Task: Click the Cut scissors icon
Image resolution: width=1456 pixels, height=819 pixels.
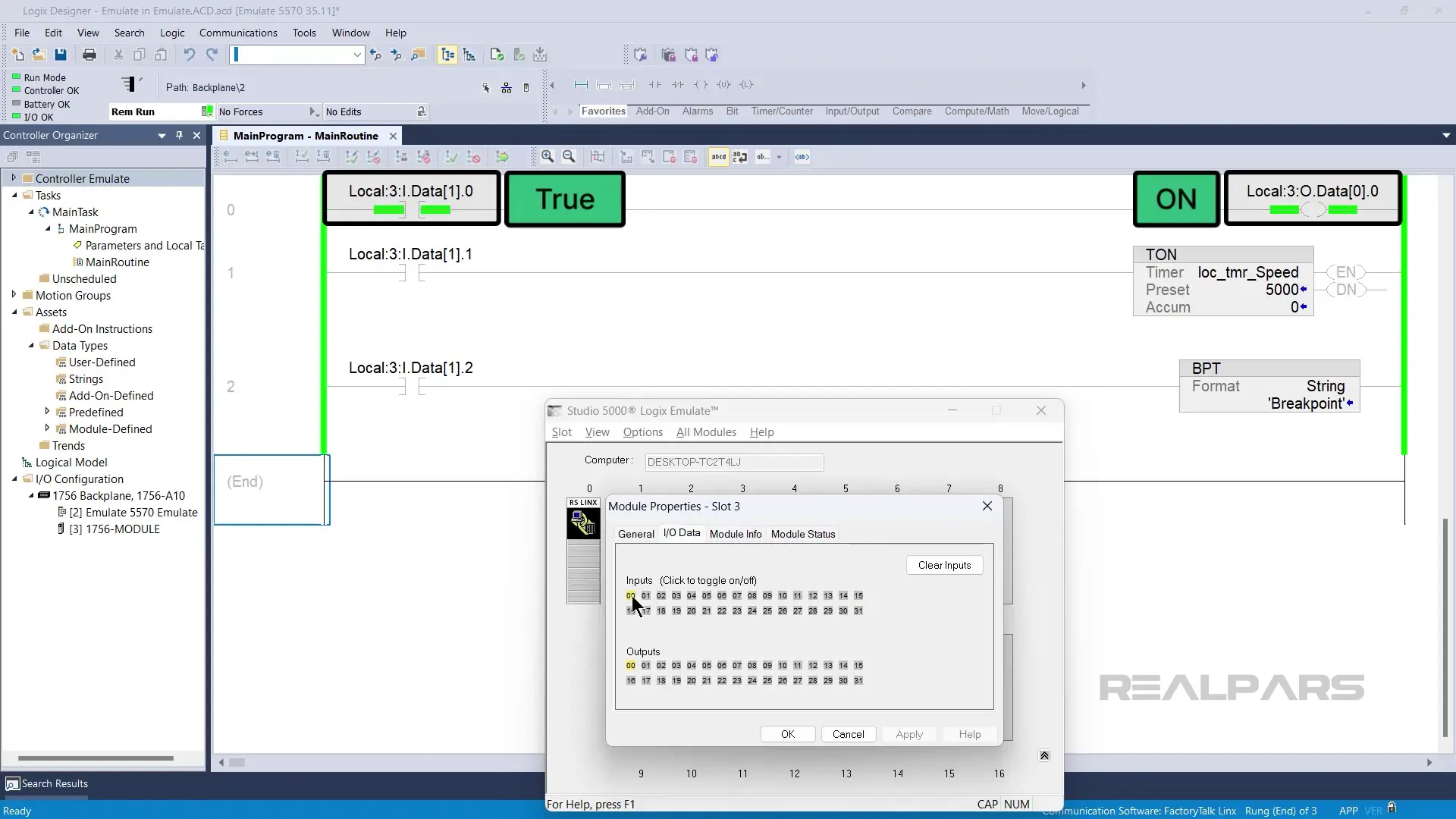Action: tap(118, 55)
